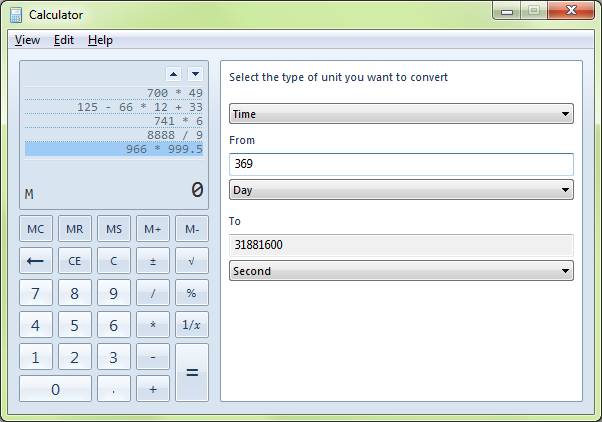Image resolution: width=602 pixels, height=422 pixels.
Task: Click the CE clear entry button
Action: [75, 261]
